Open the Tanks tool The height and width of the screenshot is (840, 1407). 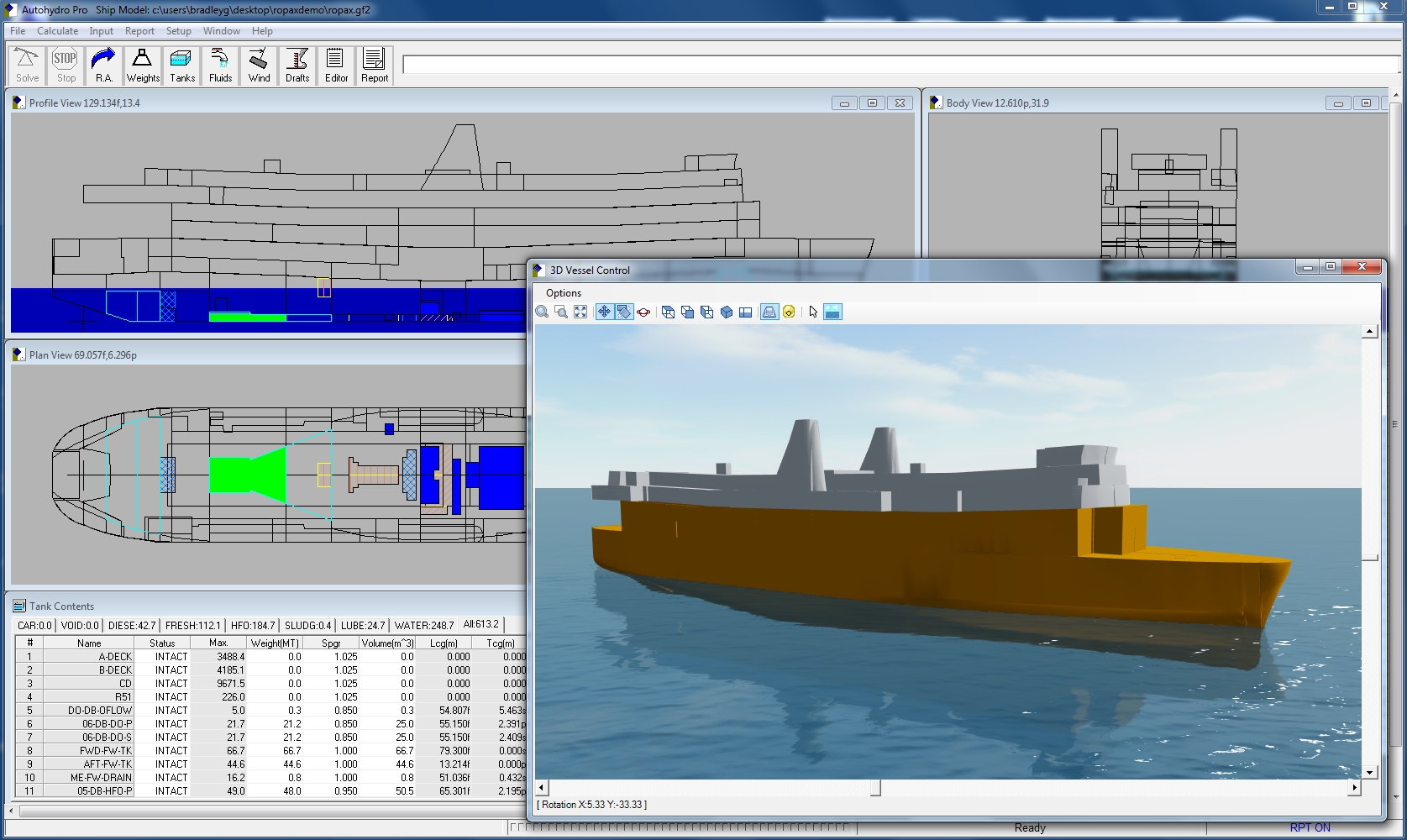(x=181, y=64)
